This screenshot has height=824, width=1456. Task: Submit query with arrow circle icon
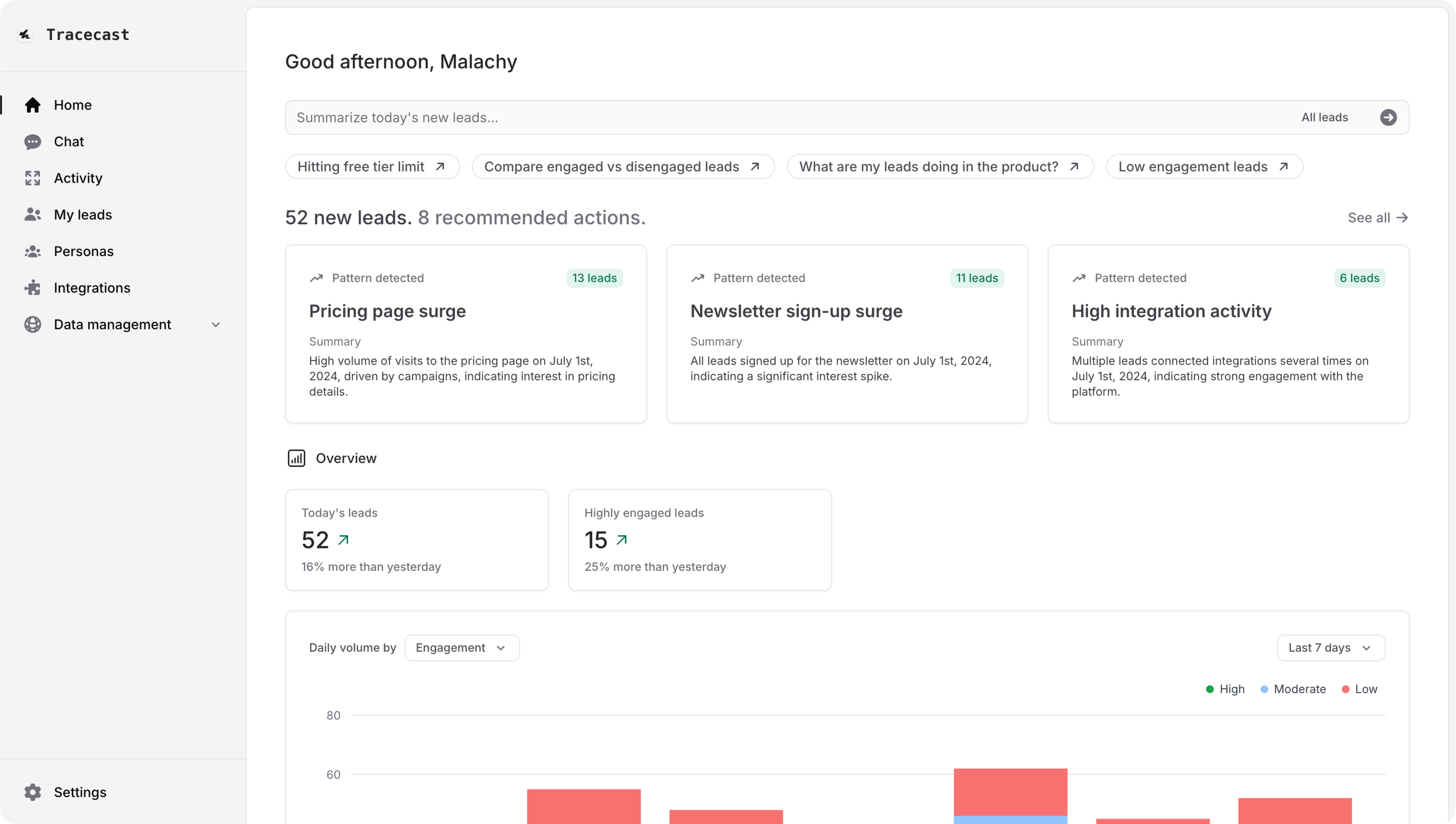(1388, 118)
